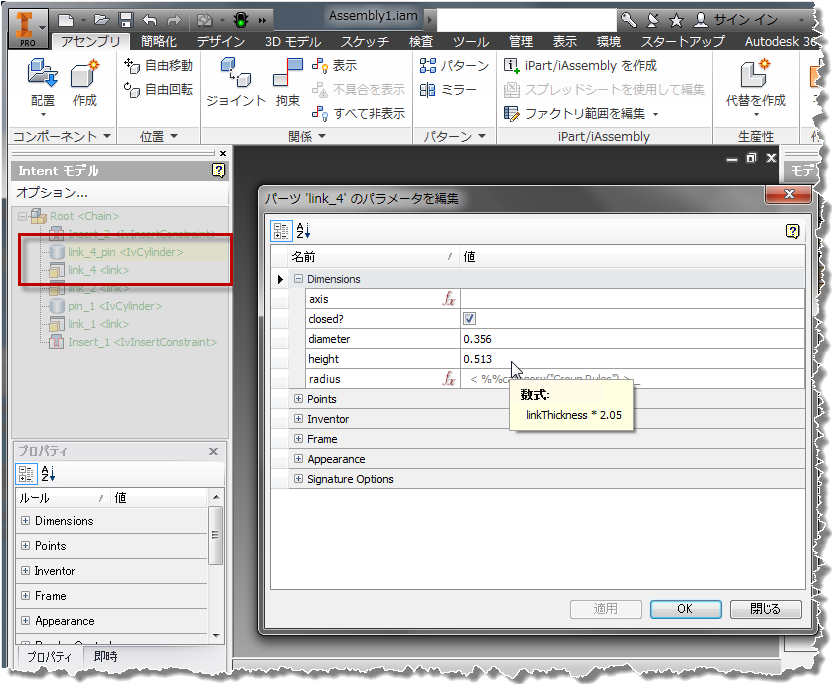The width and height of the screenshot is (832, 684).
Task: Open the コンポーネント panel dropdown
Action: (62, 136)
